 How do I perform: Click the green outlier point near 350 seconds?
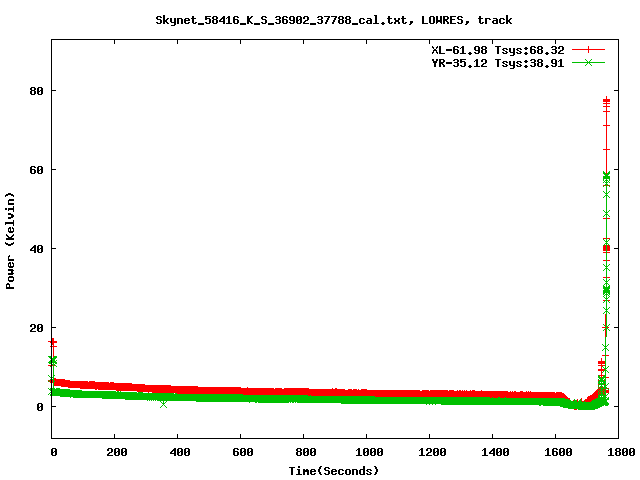tap(163, 404)
